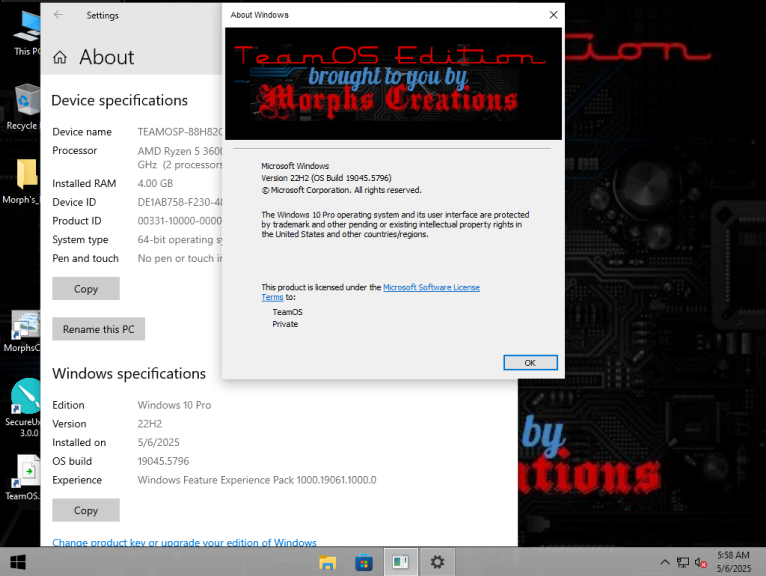Image resolution: width=766 pixels, height=576 pixels.
Task: Open the Windows Start menu
Action: tap(18, 562)
